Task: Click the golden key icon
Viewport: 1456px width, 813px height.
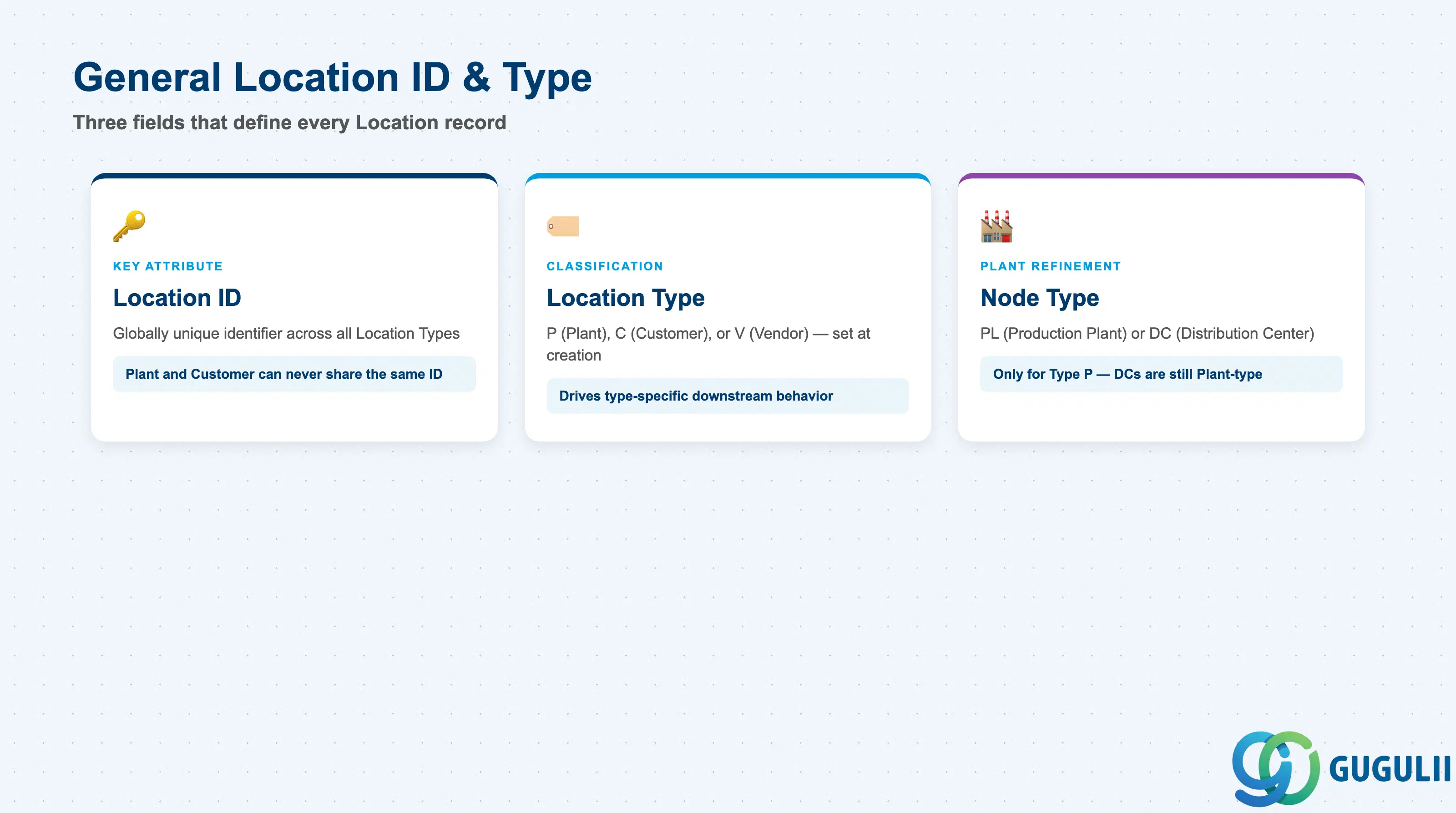Action: click(x=129, y=226)
